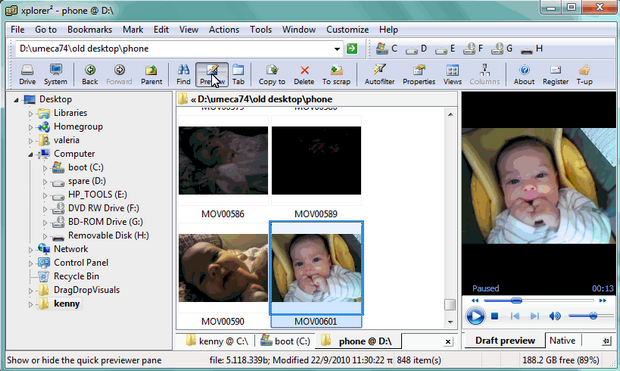620x371 pixels.
Task: Jump to drive E button
Action: point(445,49)
